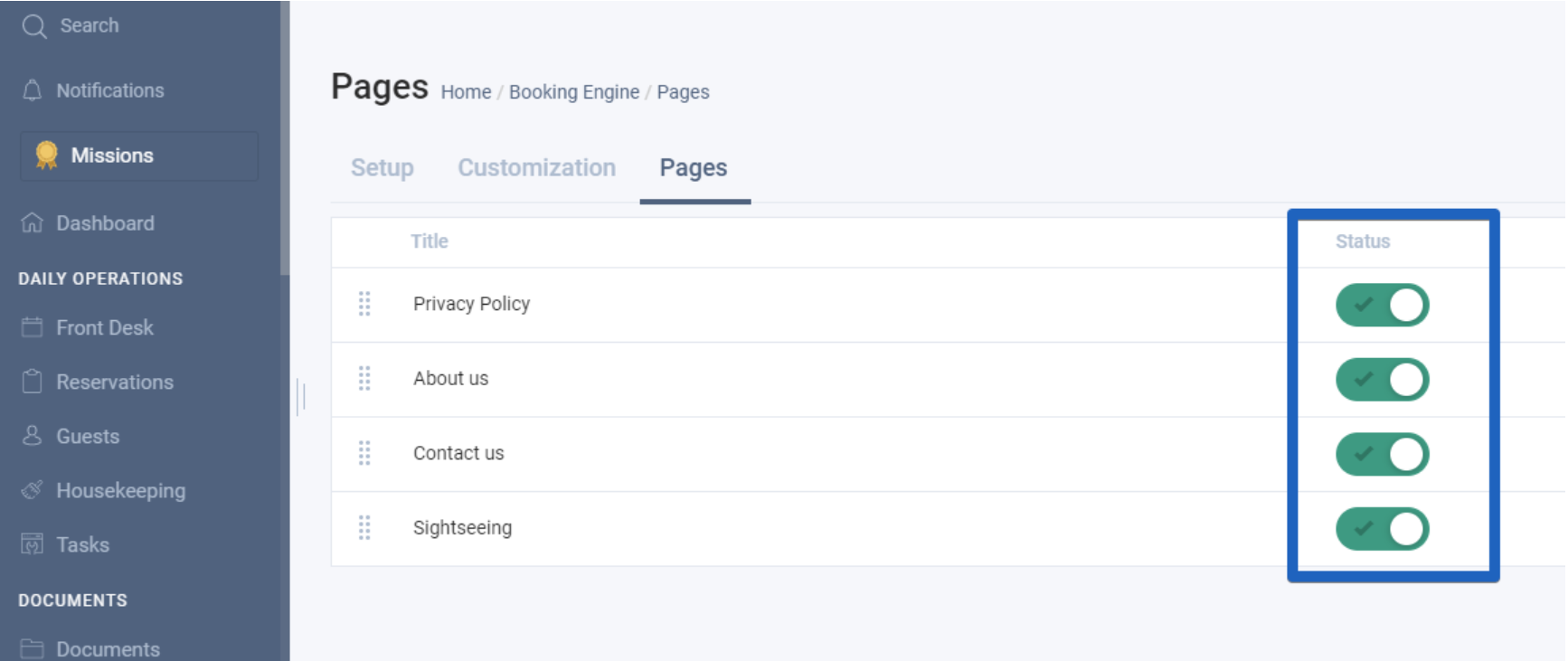Click drag handle for Contact us row
1568x661 pixels.
[364, 453]
